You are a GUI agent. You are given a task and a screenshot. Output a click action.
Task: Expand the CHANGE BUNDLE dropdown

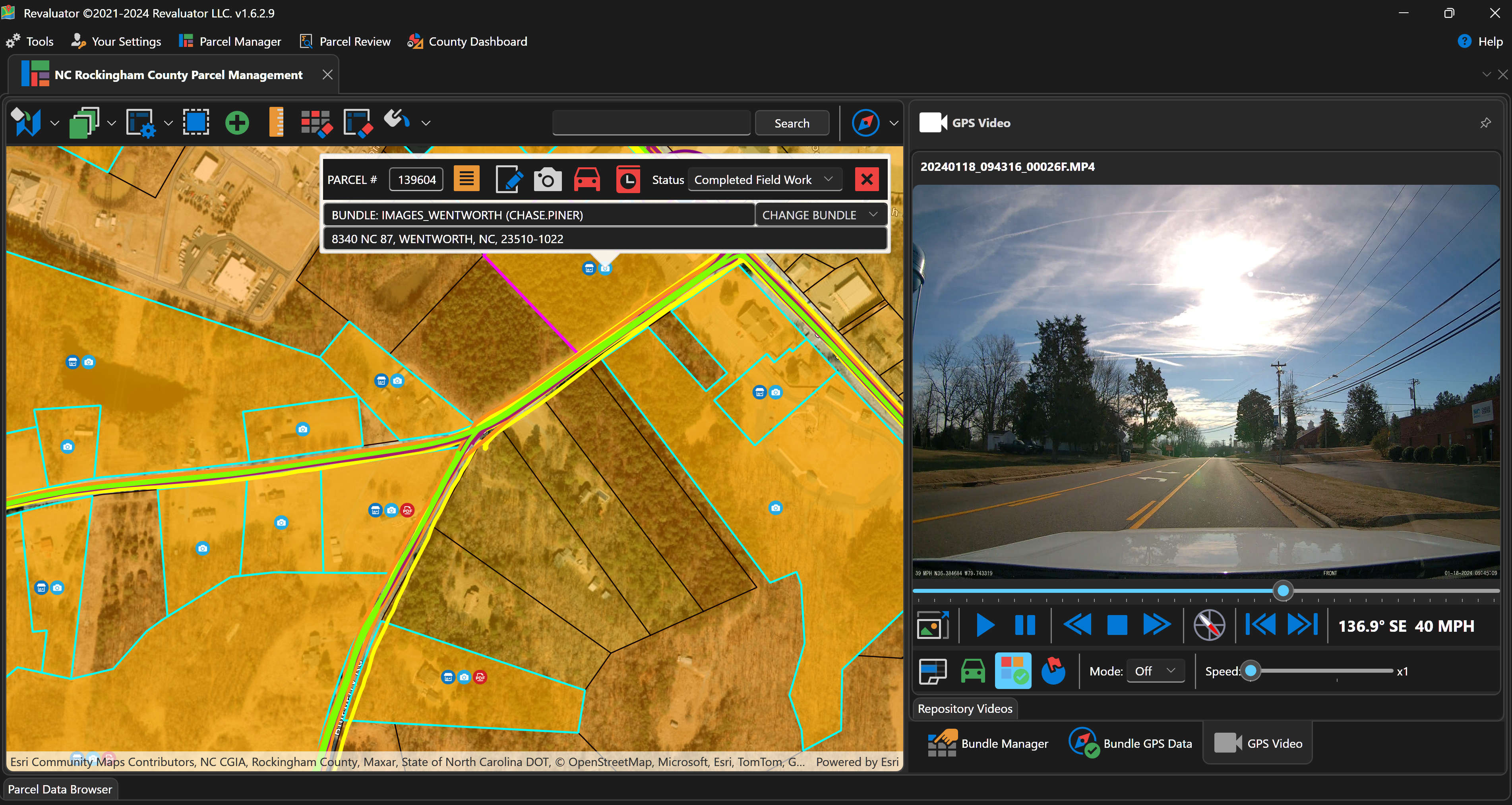(819, 215)
